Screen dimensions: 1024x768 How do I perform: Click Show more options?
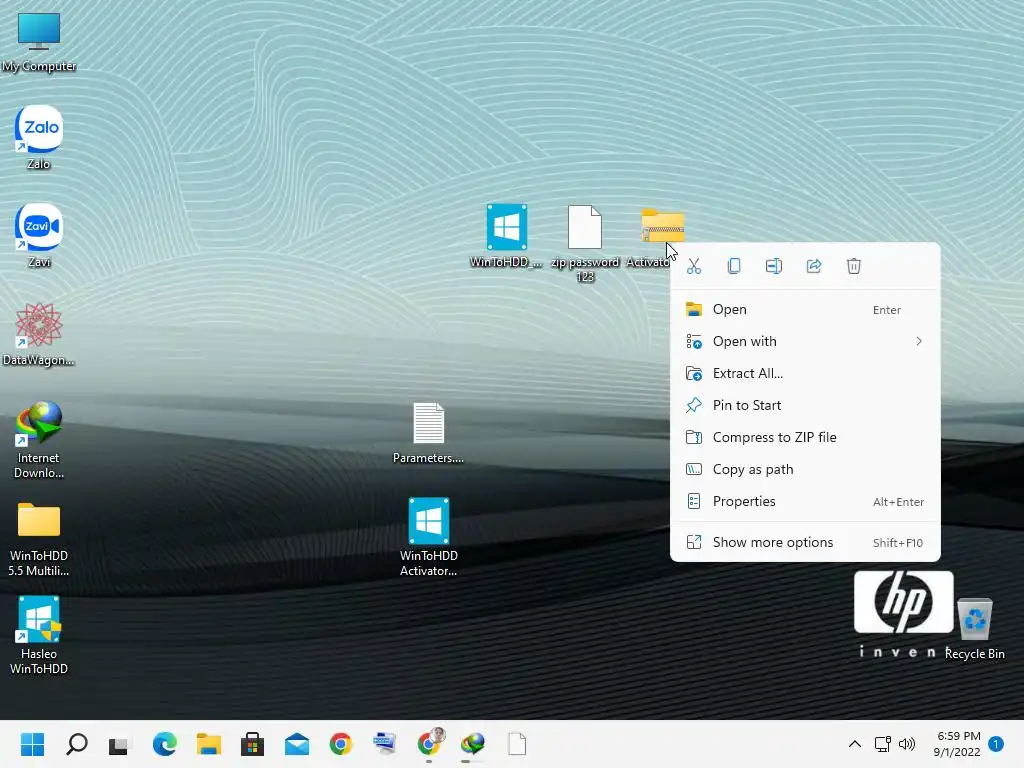click(x=805, y=543)
